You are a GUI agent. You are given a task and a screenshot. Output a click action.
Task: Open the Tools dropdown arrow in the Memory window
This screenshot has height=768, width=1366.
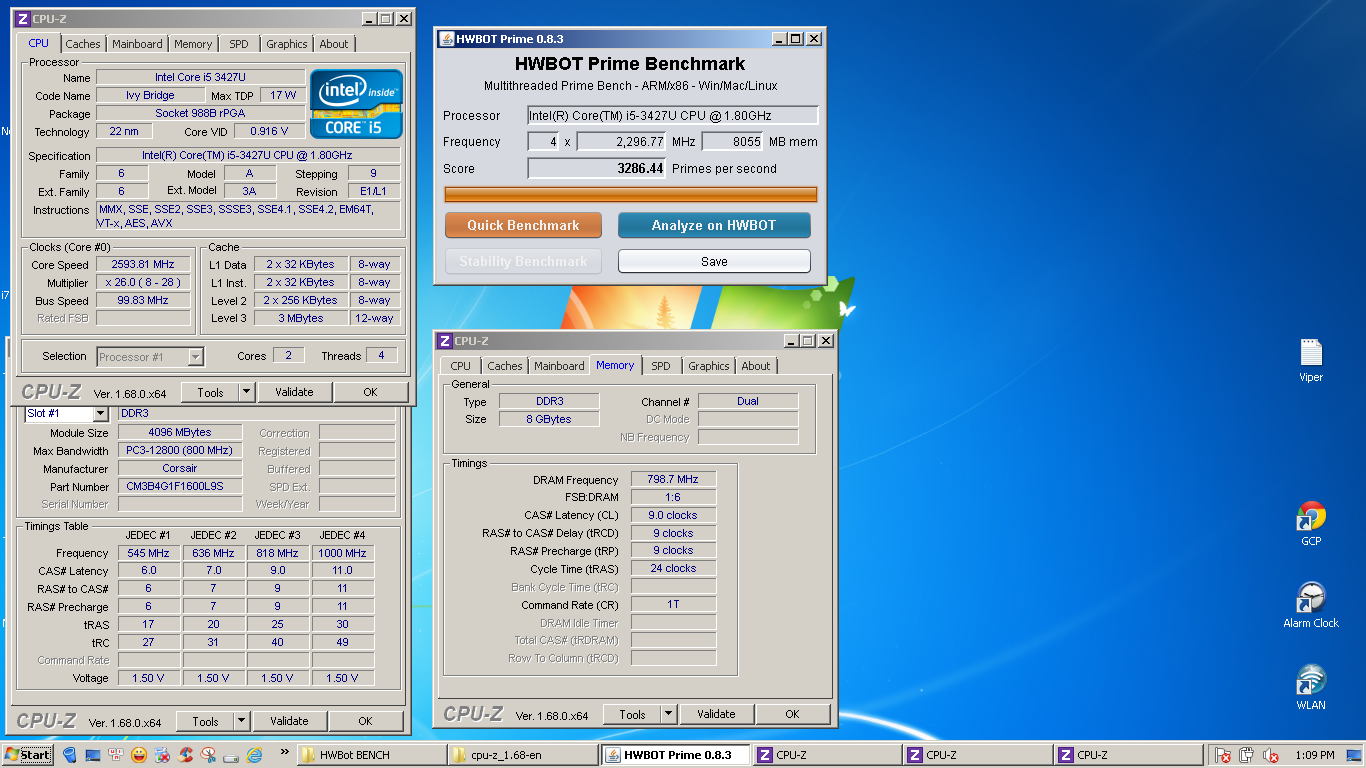[x=668, y=714]
